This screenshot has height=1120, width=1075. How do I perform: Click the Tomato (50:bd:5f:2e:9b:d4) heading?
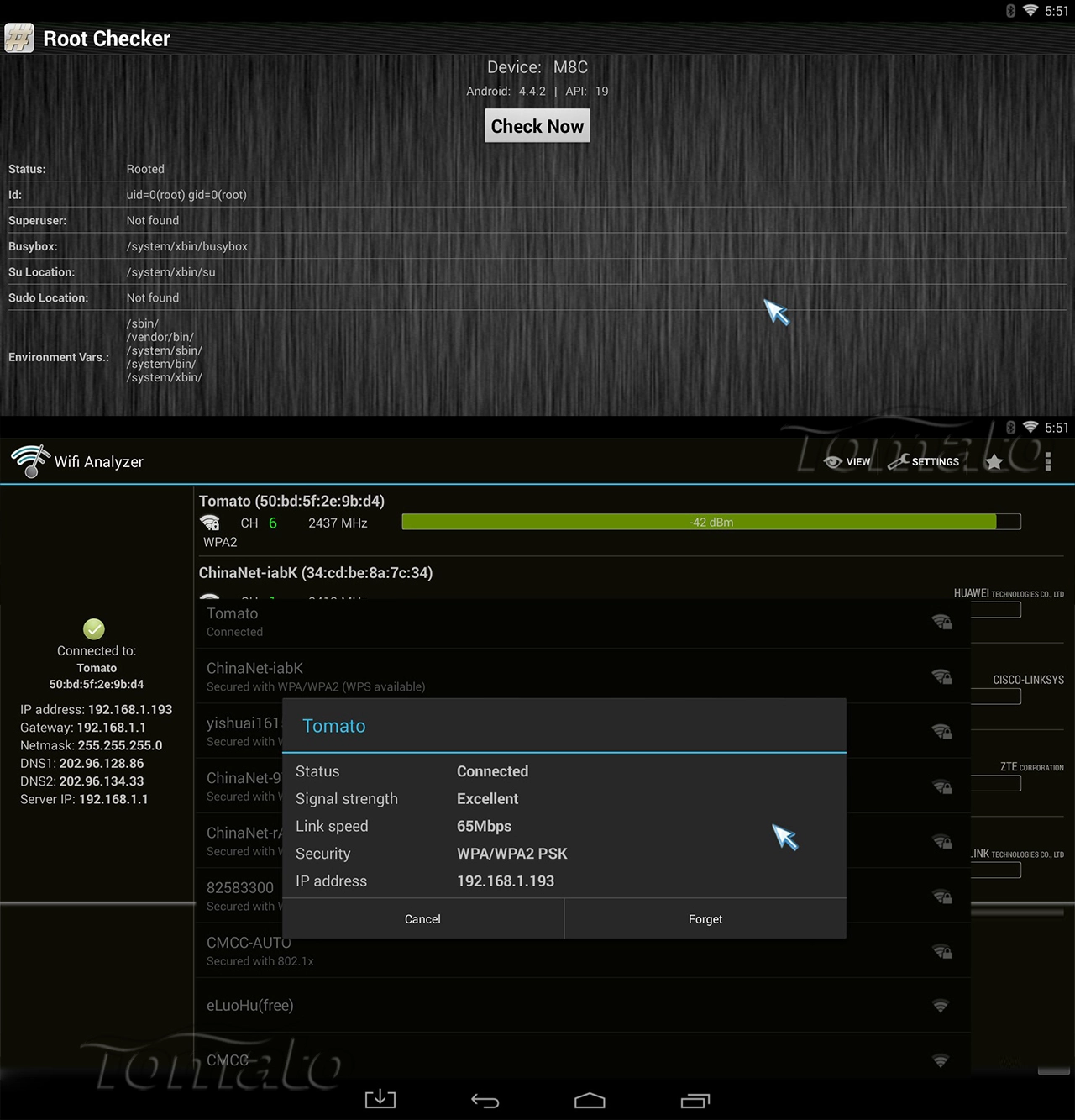click(291, 501)
